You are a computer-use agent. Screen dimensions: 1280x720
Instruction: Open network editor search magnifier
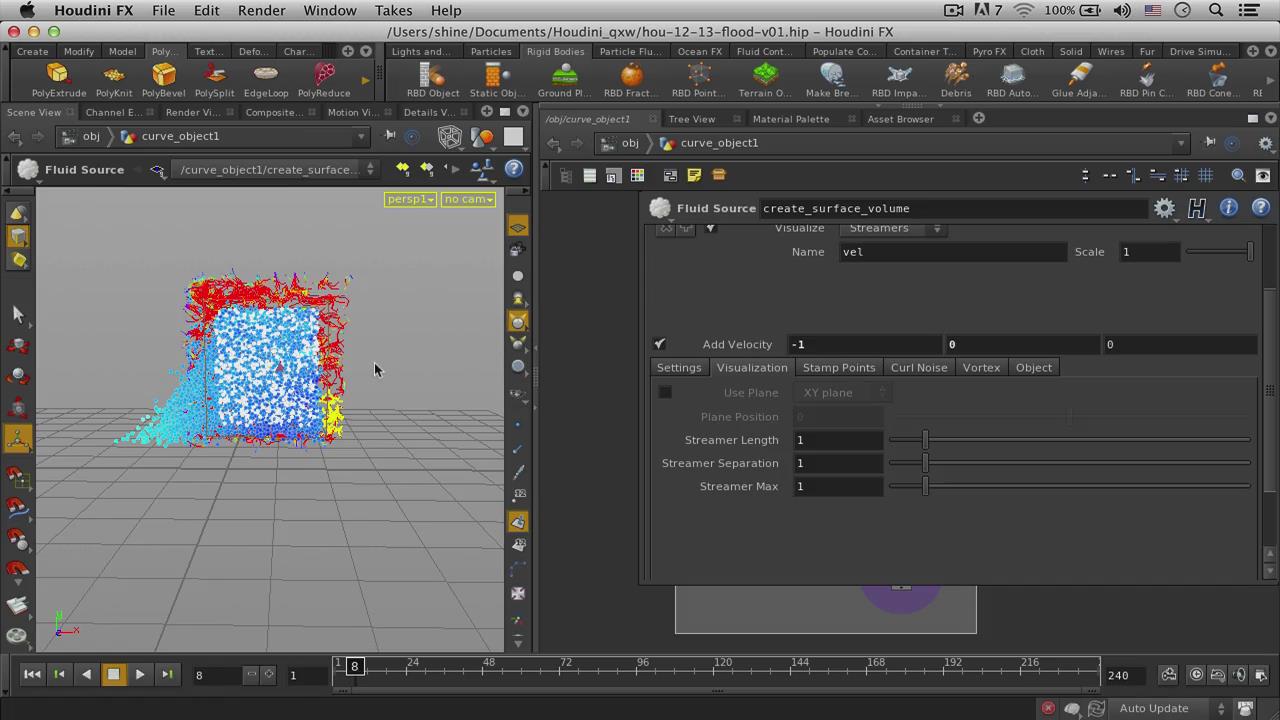pyautogui.click(x=1238, y=175)
